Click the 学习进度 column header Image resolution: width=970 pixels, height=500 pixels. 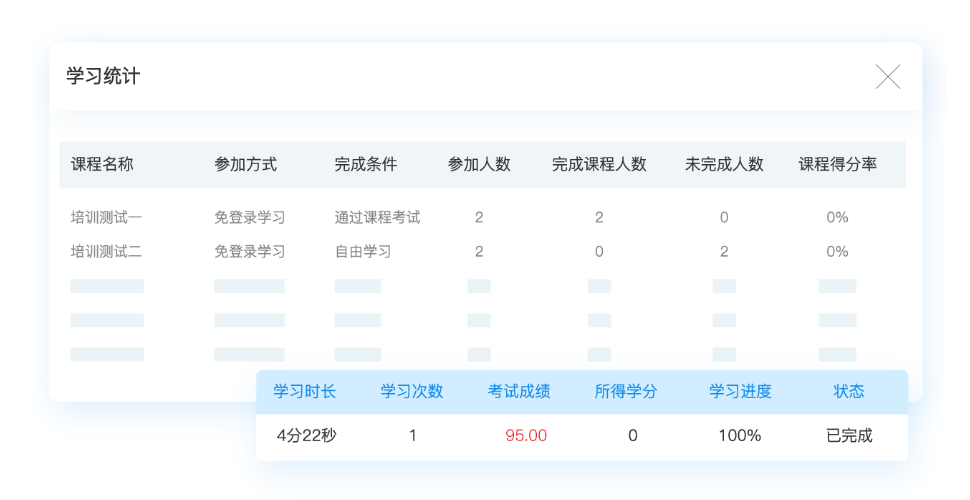coord(740,392)
